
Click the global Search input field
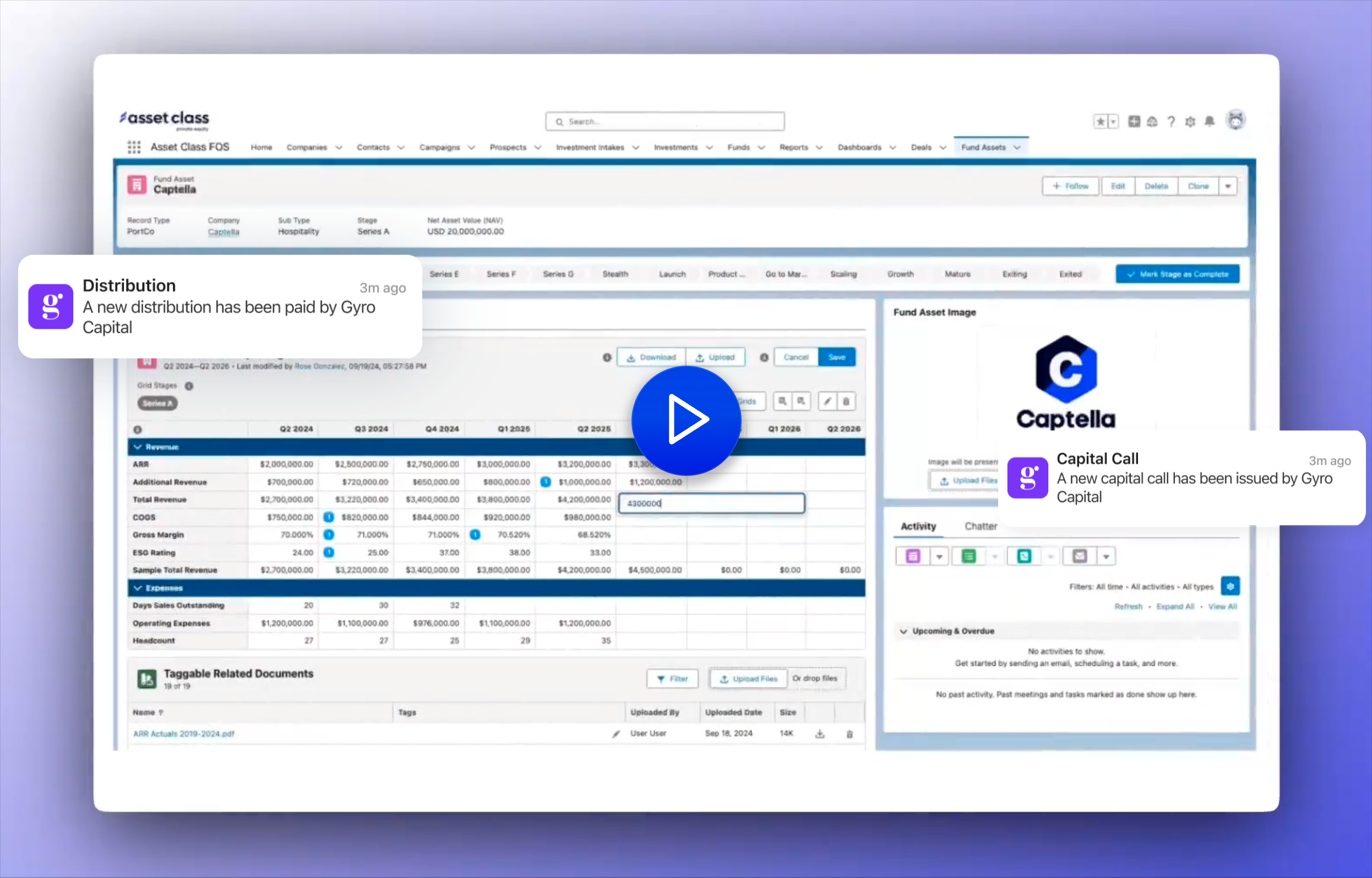[665, 121]
